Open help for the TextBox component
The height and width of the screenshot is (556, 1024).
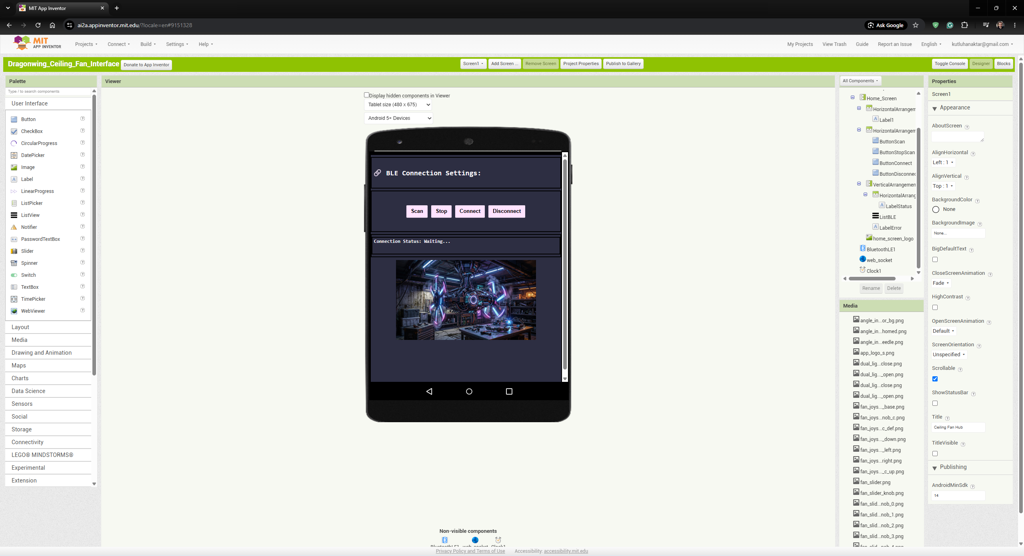tap(82, 287)
